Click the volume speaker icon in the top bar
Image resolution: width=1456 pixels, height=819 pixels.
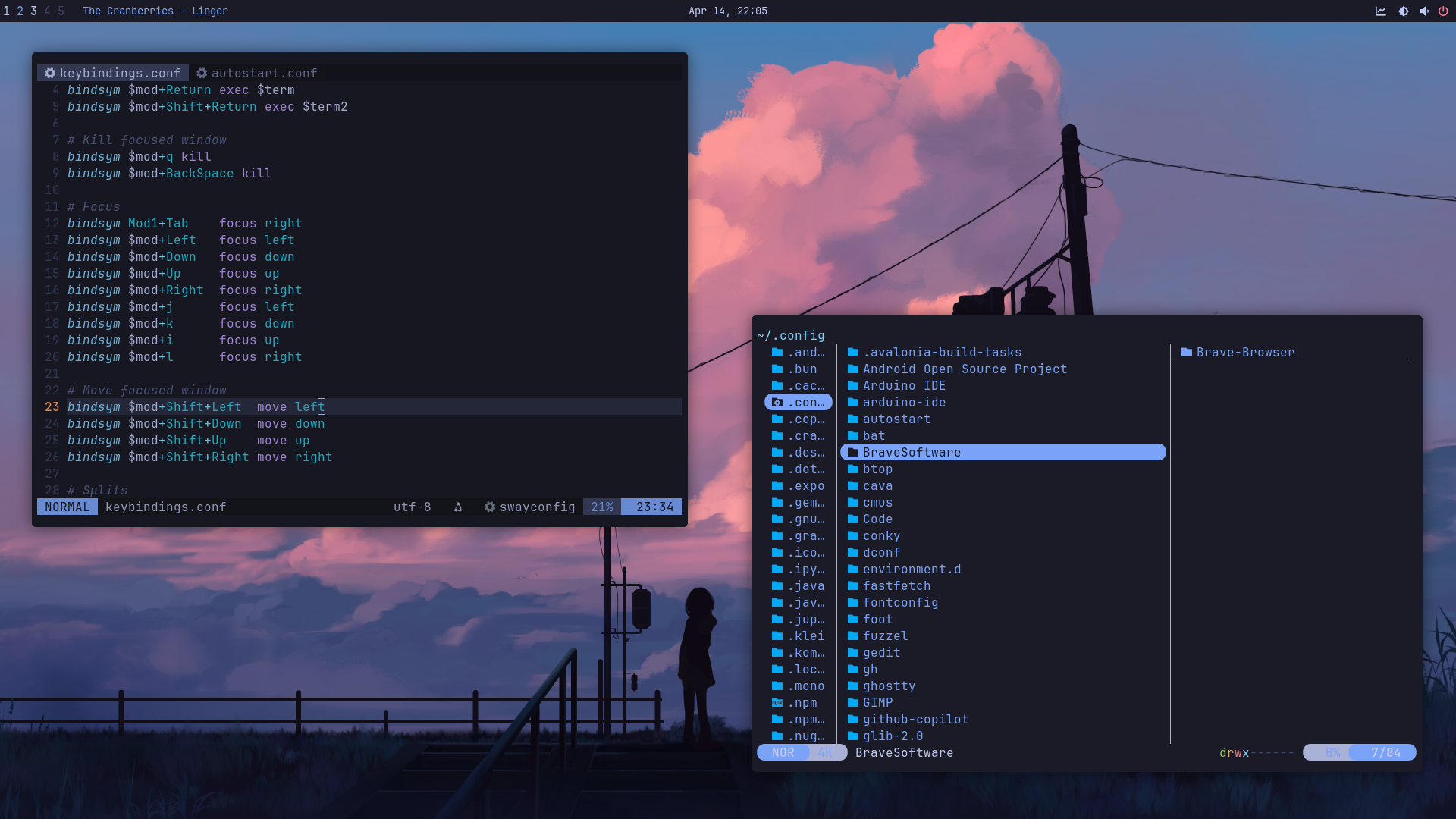[x=1423, y=11]
